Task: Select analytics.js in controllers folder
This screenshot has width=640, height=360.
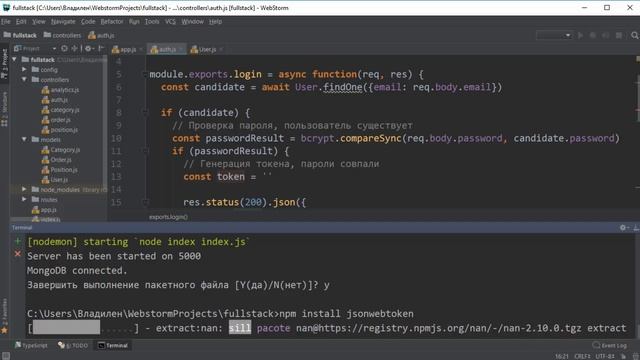Action: (60, 90)
